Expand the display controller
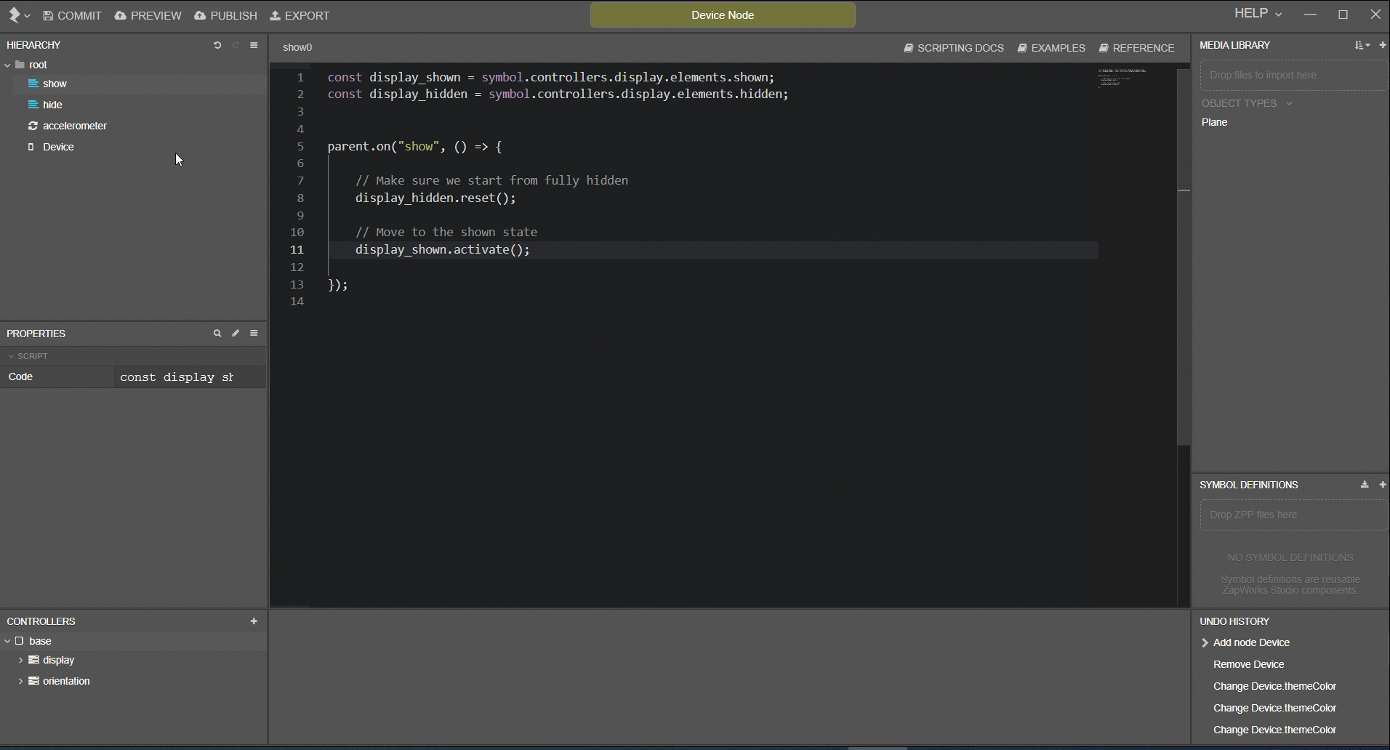The image size is (1390, 750). click(21, 660)
